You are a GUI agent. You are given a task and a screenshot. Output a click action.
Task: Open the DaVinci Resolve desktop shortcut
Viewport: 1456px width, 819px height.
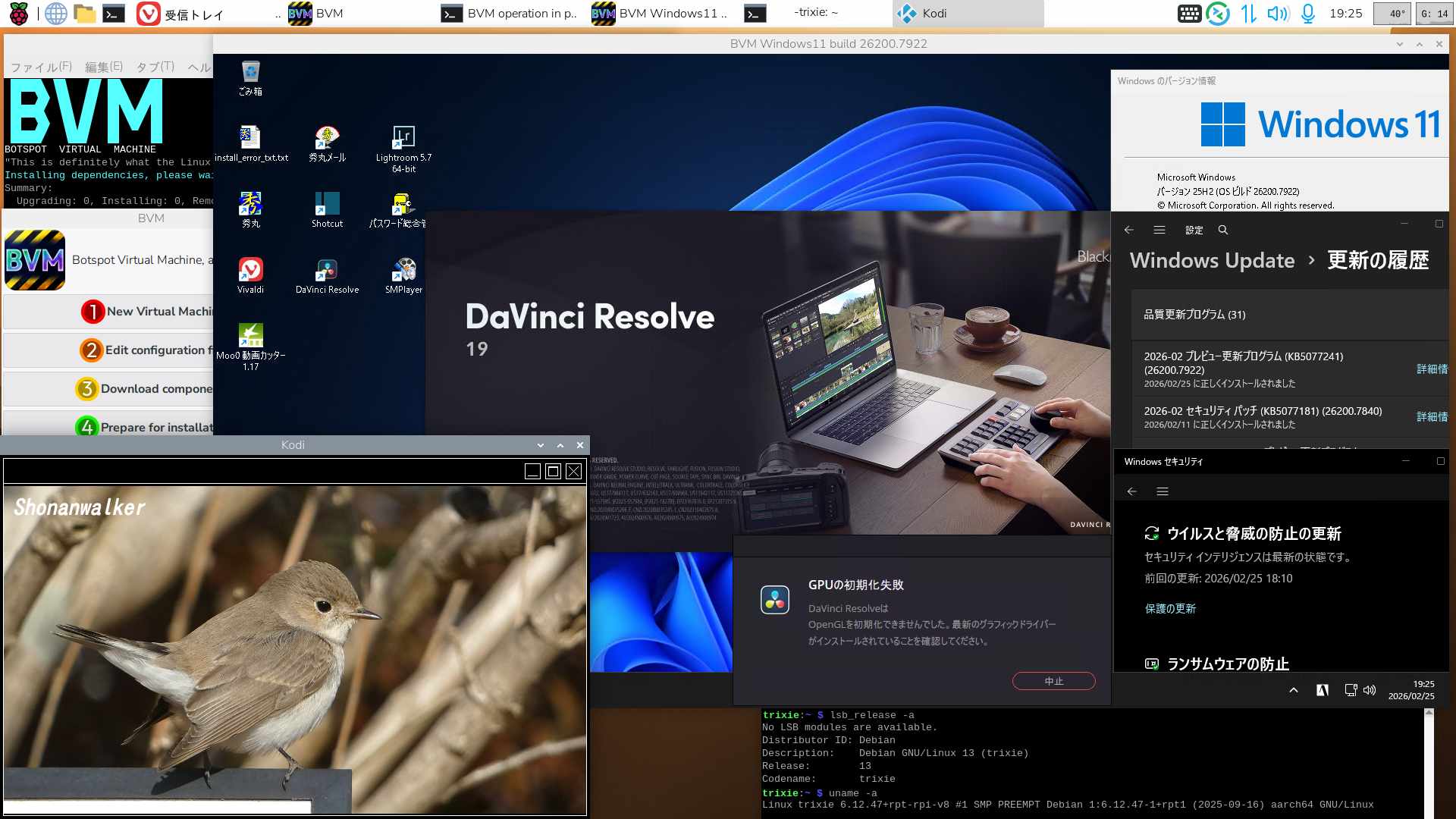click(x=327, y=271)
